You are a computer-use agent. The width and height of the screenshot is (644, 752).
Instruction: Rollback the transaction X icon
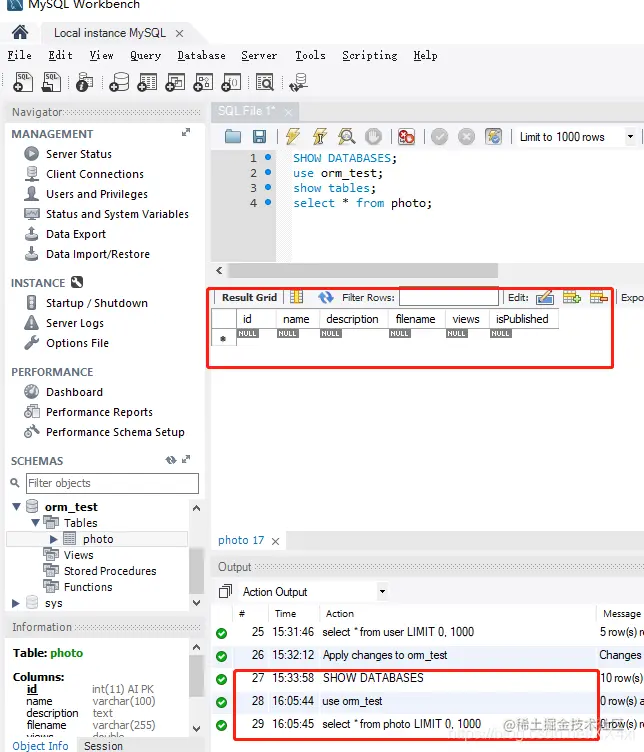tap(466, 137)
